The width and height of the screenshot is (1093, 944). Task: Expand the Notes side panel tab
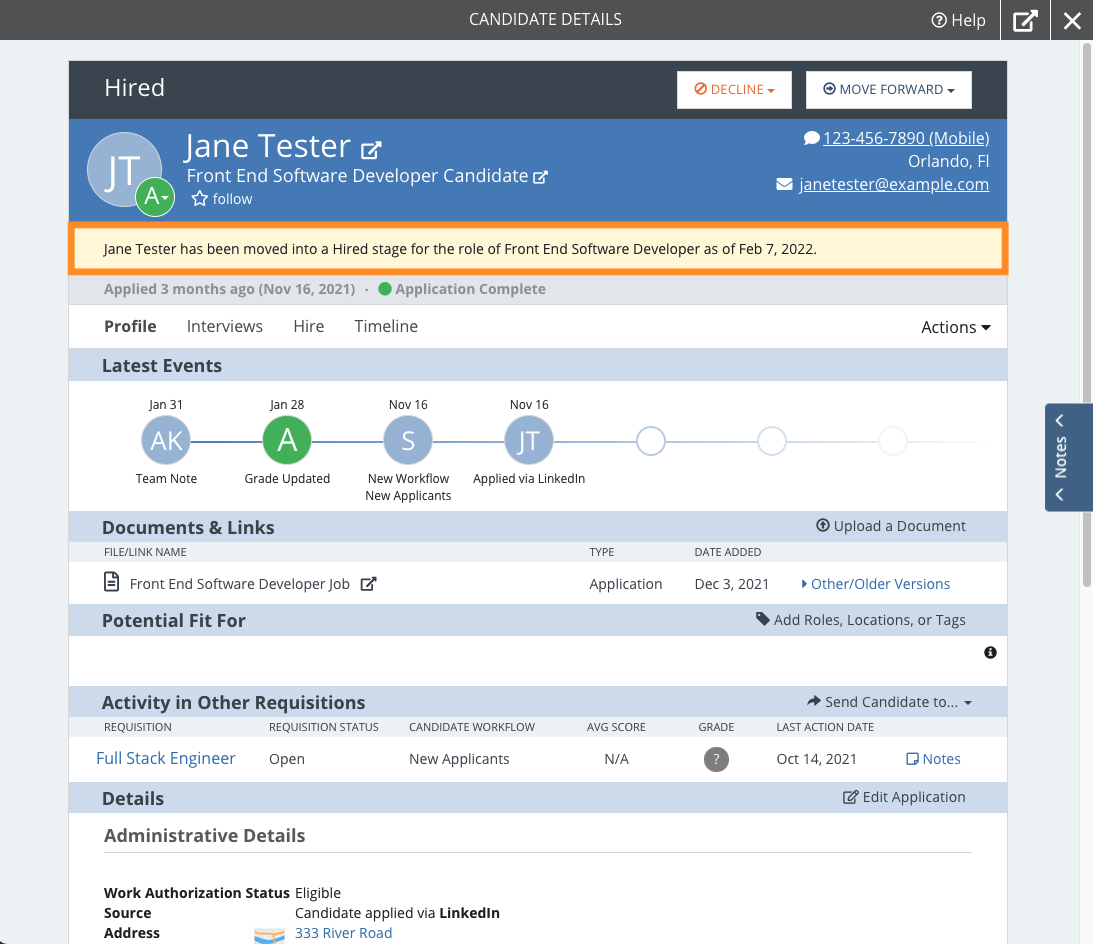click(x=1068, y=457)
